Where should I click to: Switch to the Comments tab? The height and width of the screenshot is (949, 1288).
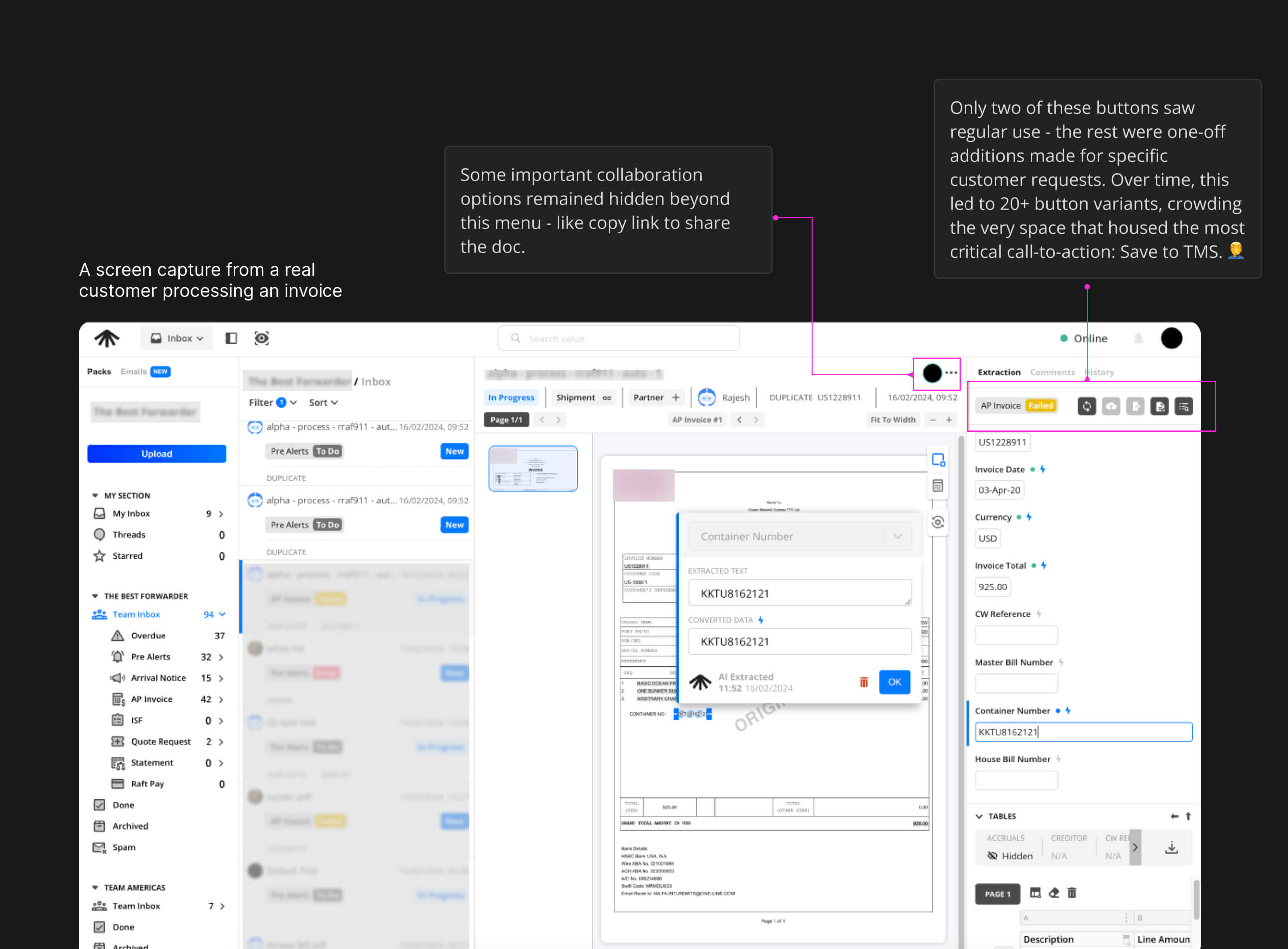[1052, 372]
